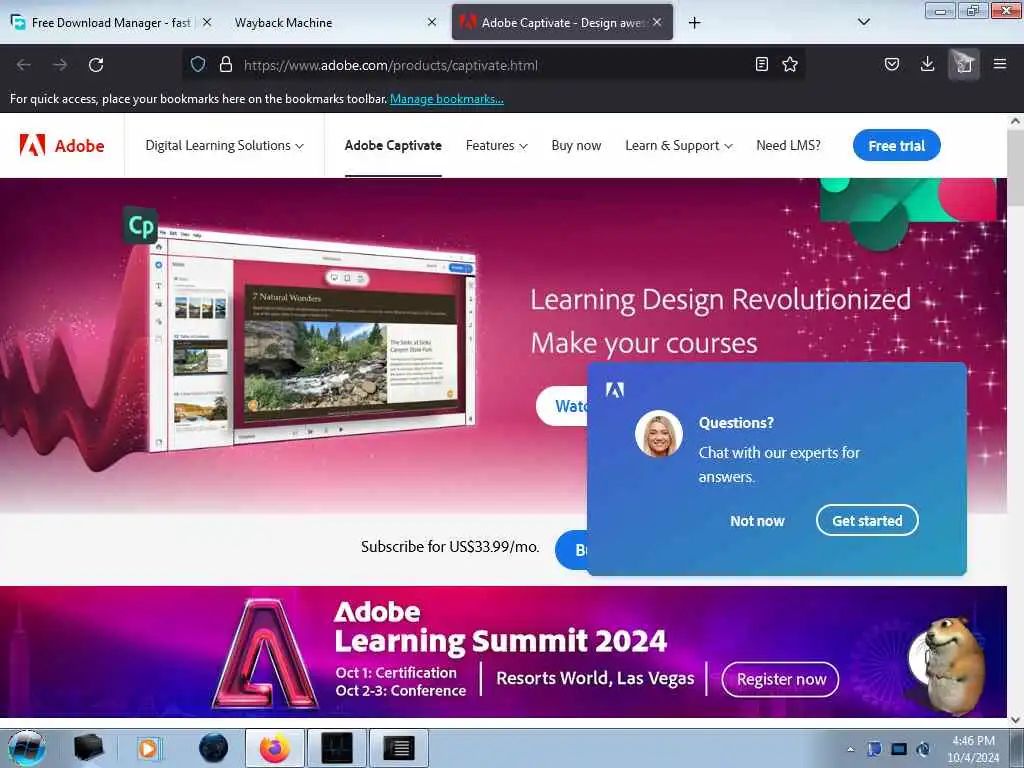Expand the Features dropdown menu

[x=496, y=146]
